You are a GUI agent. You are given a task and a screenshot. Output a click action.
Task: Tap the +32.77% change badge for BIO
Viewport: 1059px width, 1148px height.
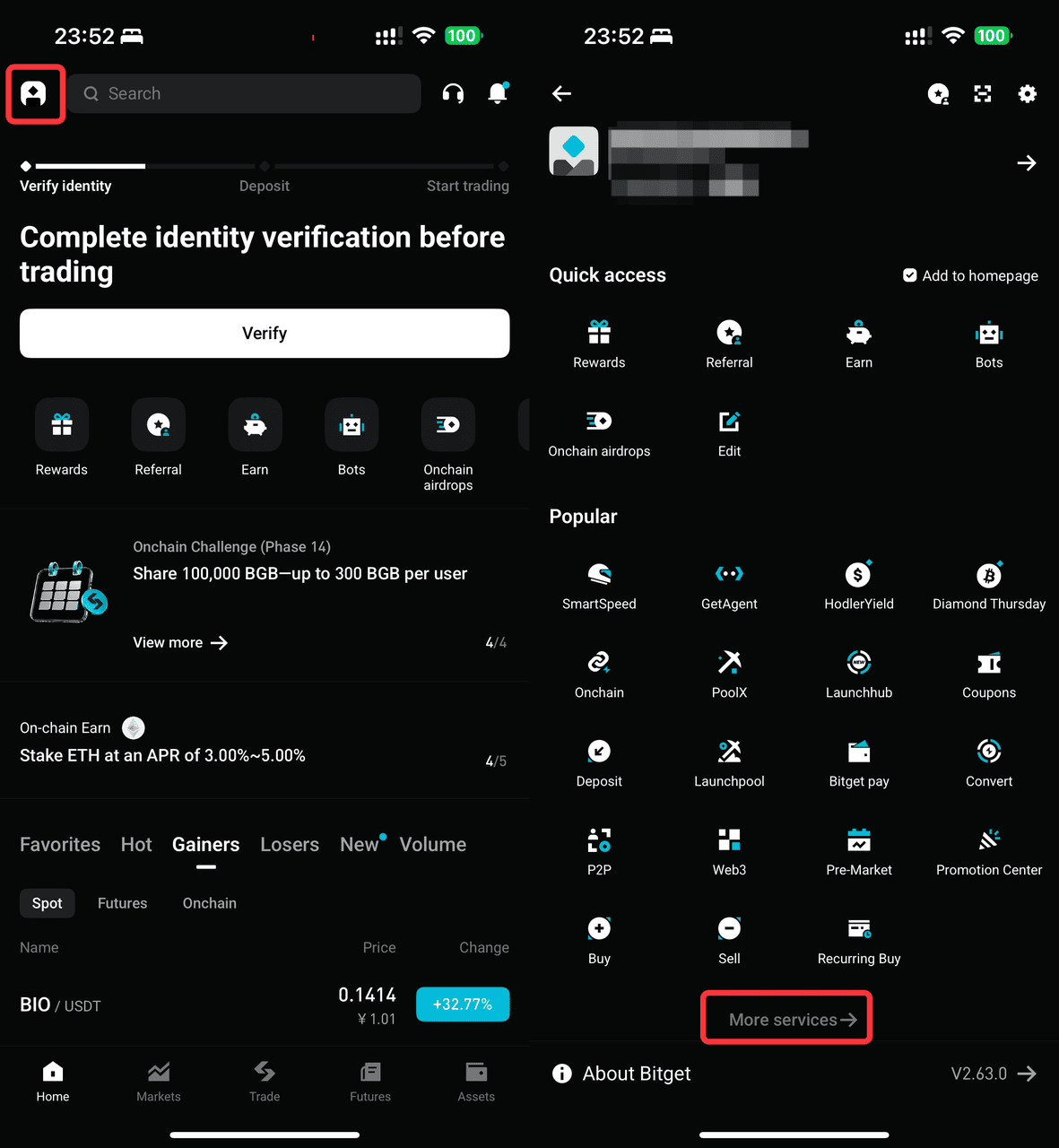point(463,1004)
